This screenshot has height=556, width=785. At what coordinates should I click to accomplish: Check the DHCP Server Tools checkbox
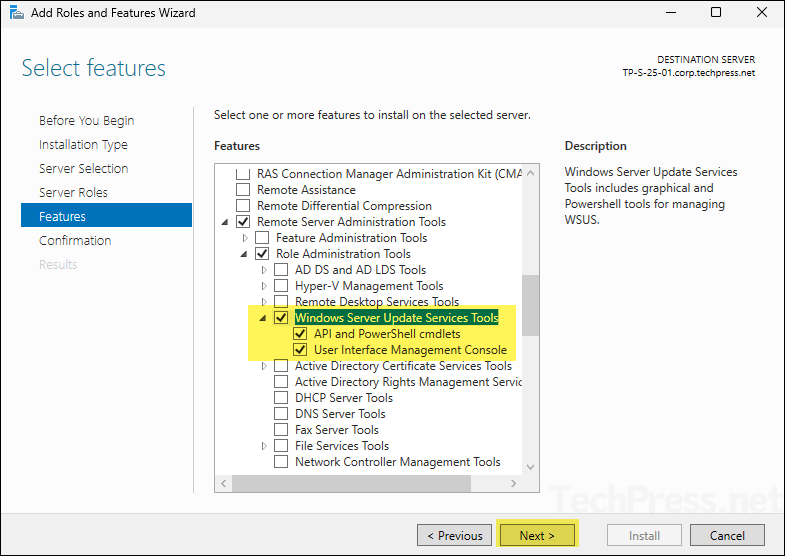coord(281,398)
